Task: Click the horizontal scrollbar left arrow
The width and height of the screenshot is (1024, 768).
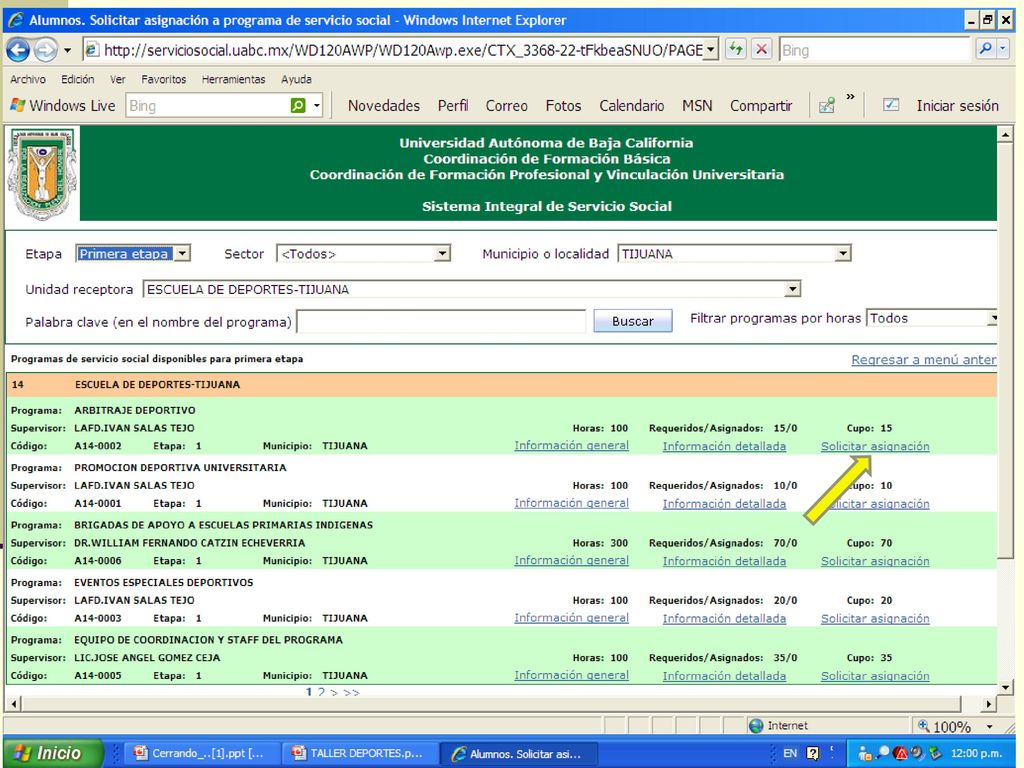Action: [x=14, y=704]
